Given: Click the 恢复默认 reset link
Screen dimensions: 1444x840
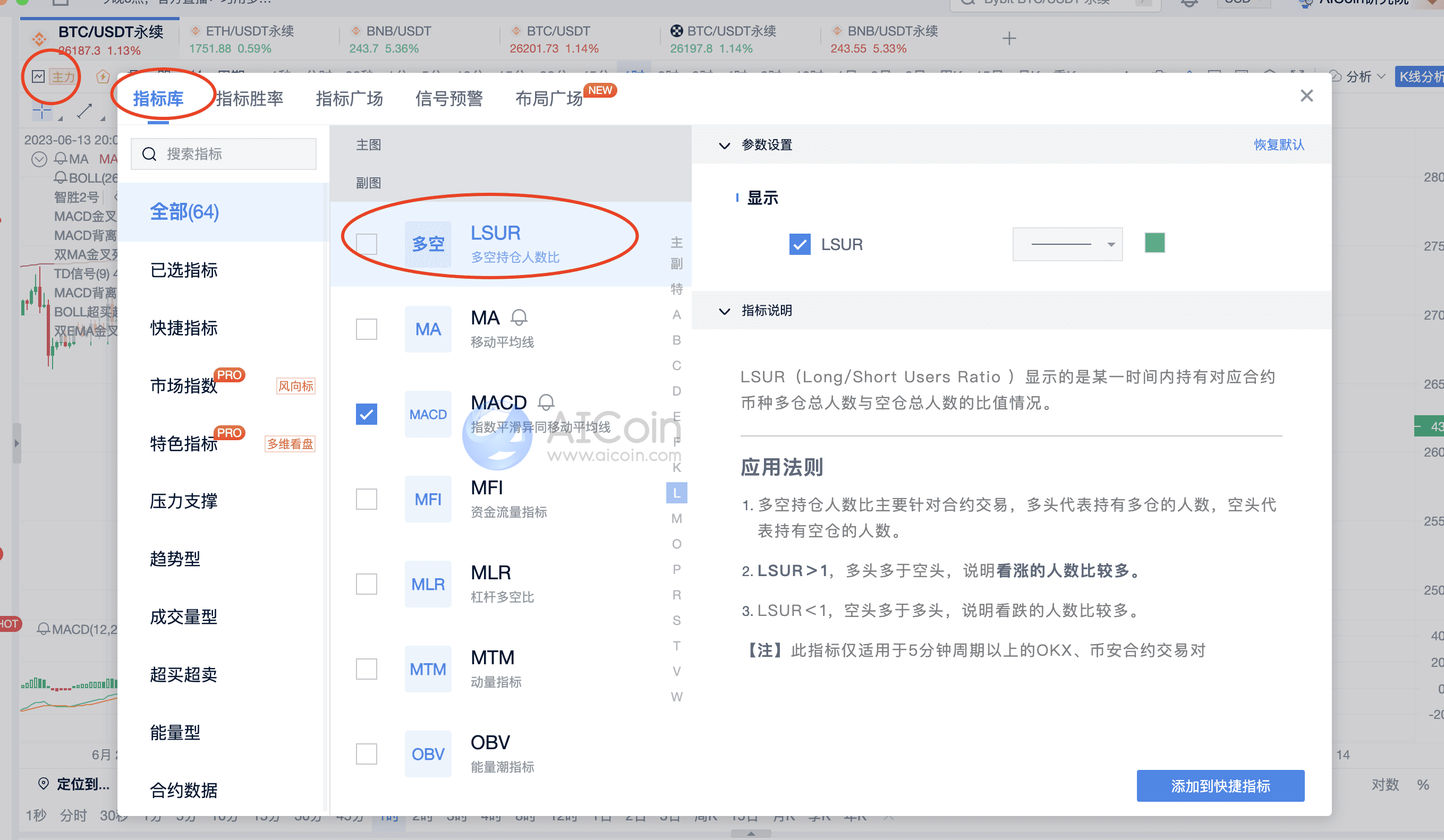Looking at the screenshot, I should [1278, 145].
